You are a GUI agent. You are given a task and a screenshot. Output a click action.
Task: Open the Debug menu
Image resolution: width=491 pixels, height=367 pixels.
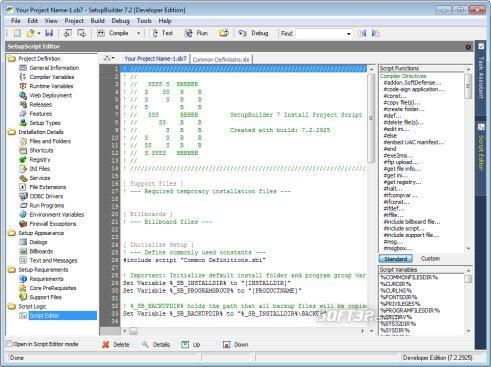(120, 21)
